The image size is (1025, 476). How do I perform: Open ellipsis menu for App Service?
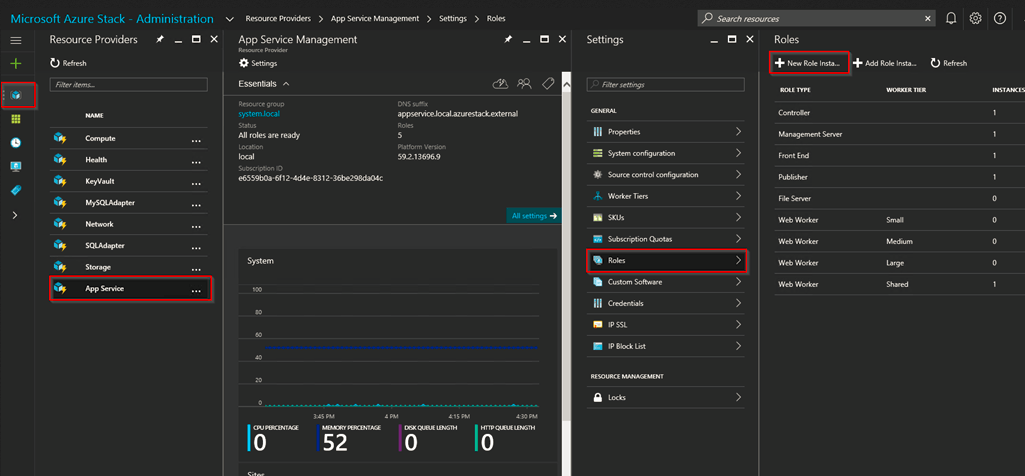(x=195, y=291)
